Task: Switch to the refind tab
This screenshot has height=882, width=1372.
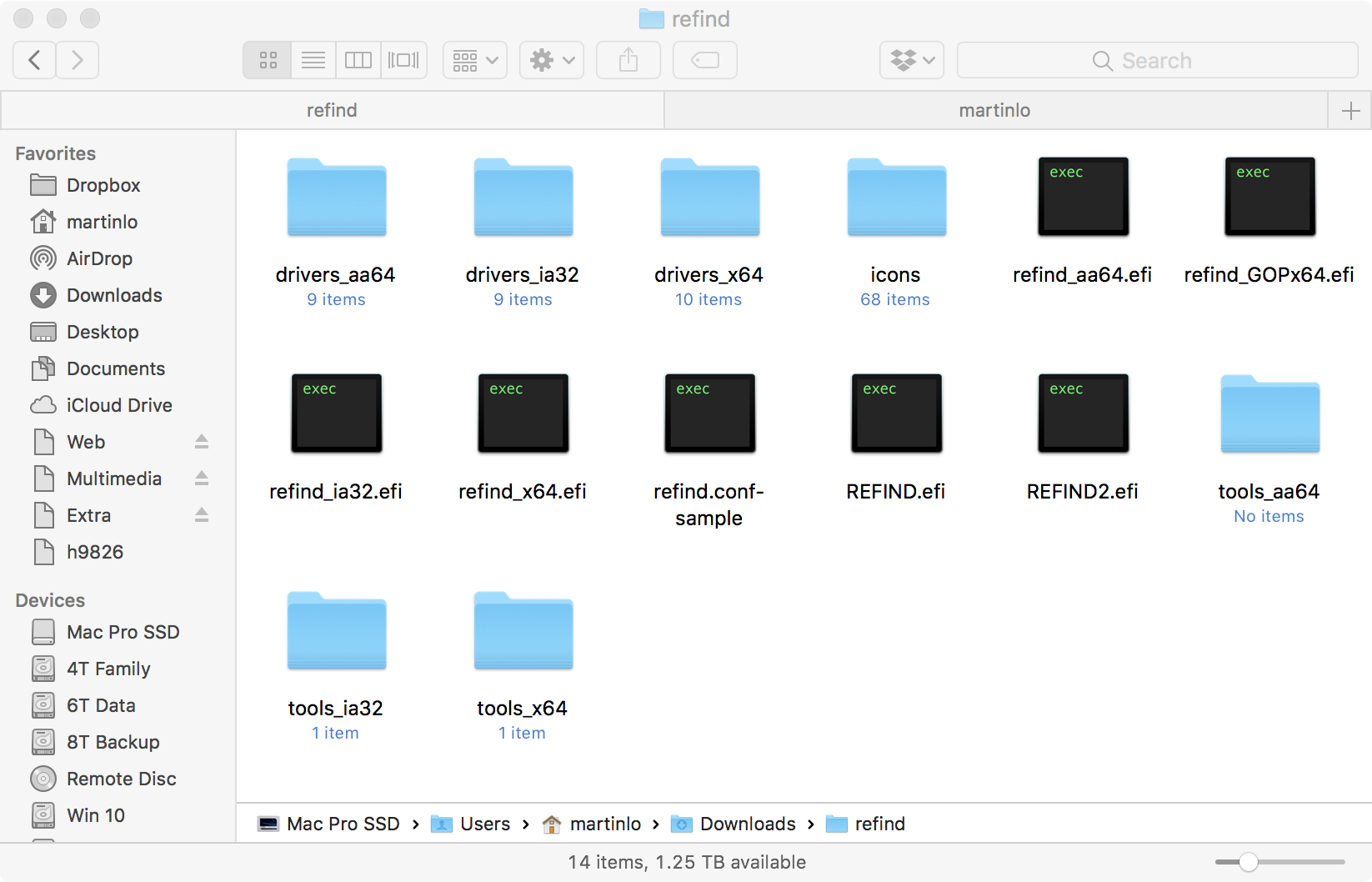Action: [x=332, y=110]
